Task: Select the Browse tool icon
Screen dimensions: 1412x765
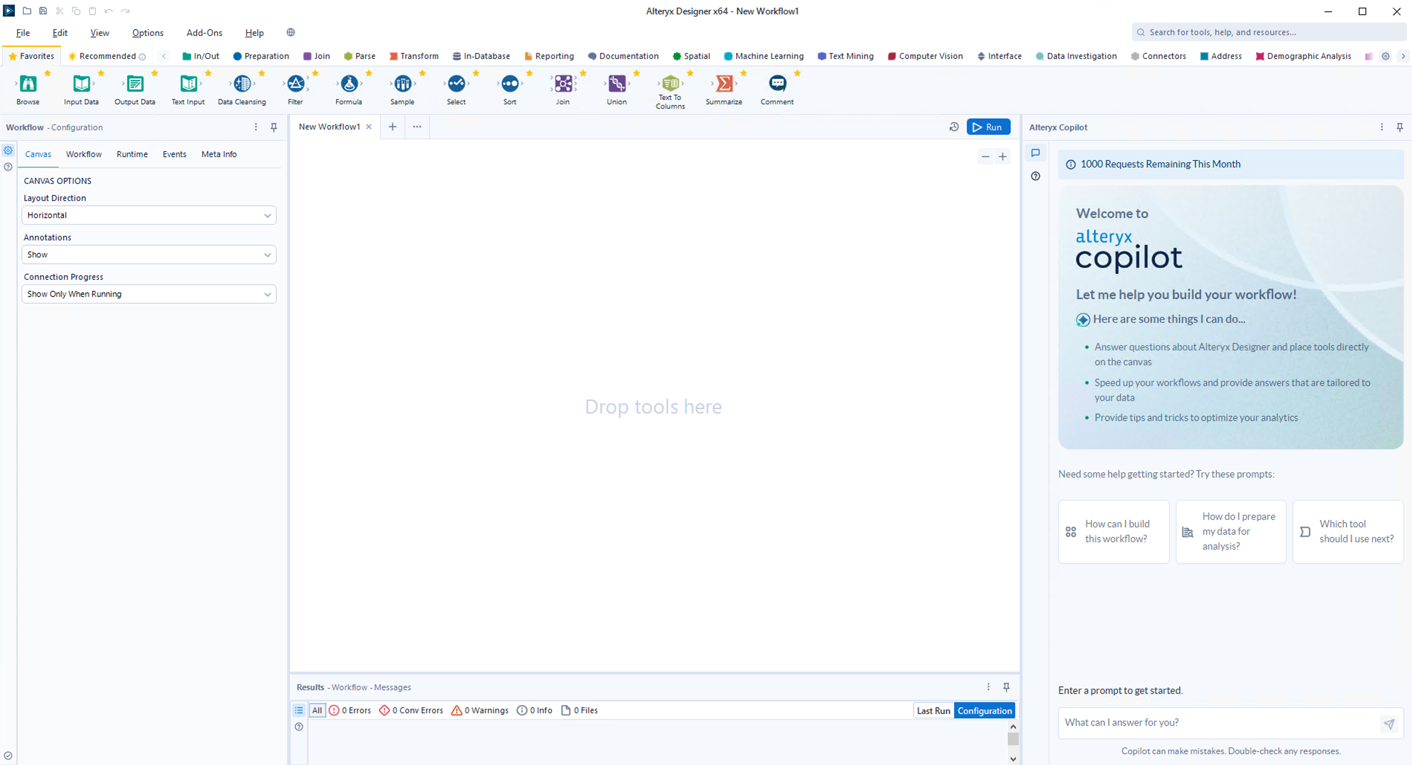Action: tap(28, 84)
